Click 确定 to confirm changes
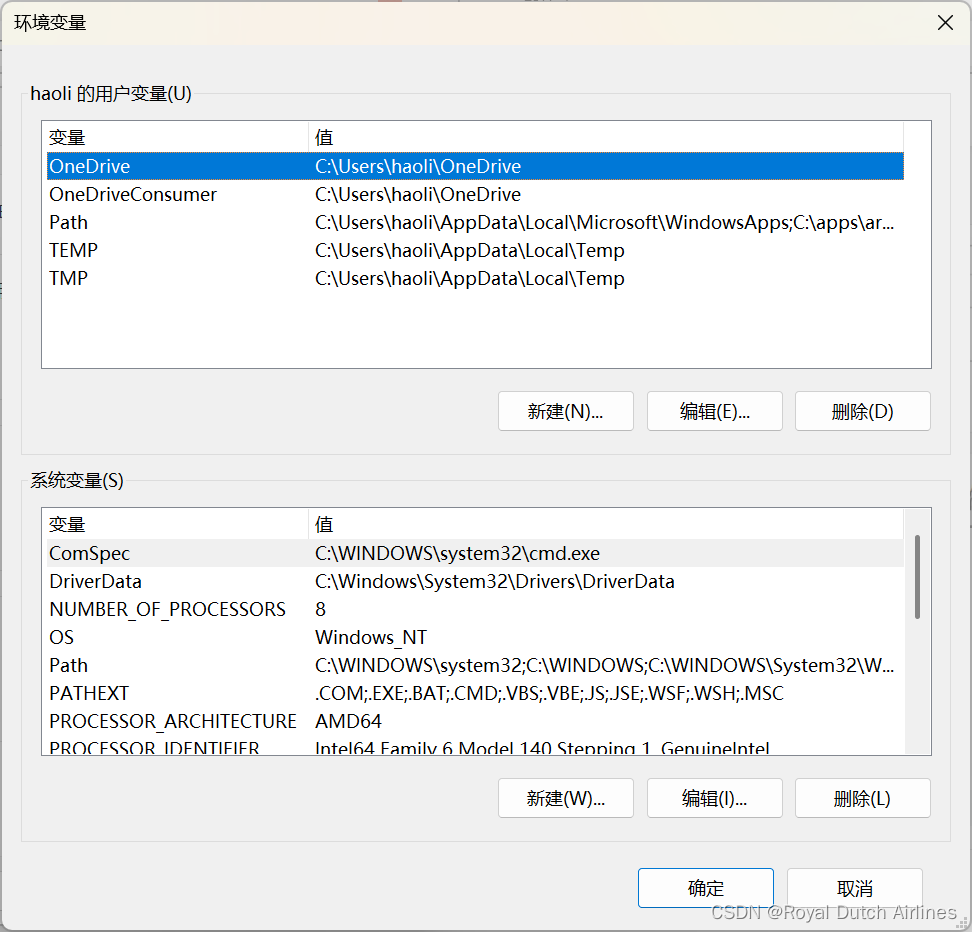This screenshot has height=932, width=972. (x=705, y=888)
